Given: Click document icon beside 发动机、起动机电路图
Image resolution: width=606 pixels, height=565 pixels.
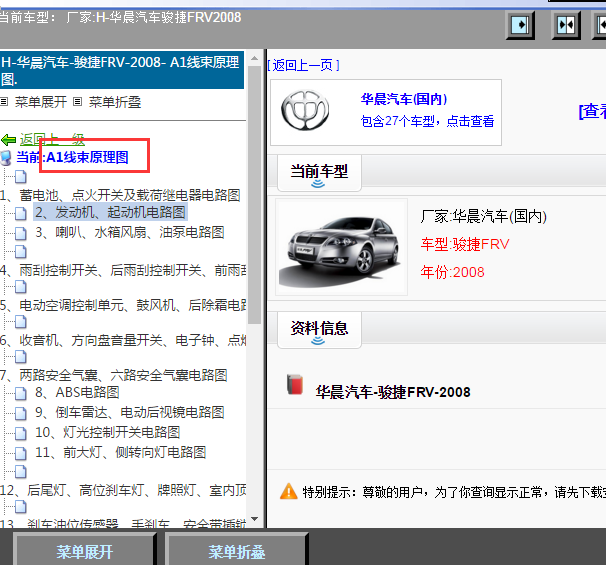Looking at the screenshot, I should click(20, 213).
